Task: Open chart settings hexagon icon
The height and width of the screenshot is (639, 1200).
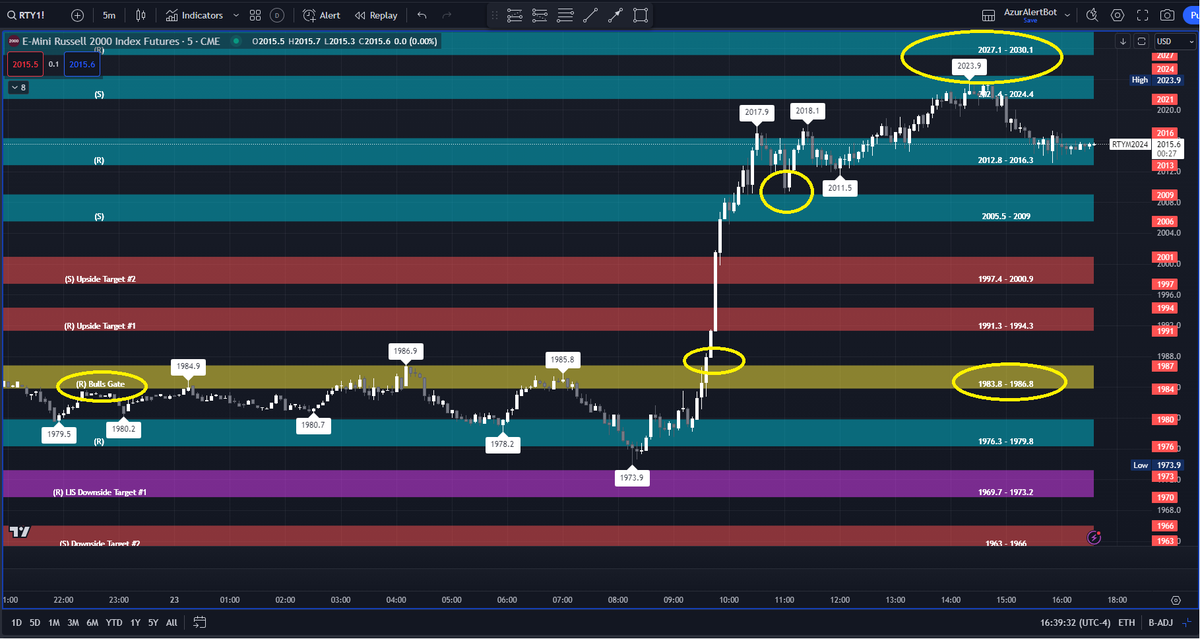Action: tap(1117, 15)
